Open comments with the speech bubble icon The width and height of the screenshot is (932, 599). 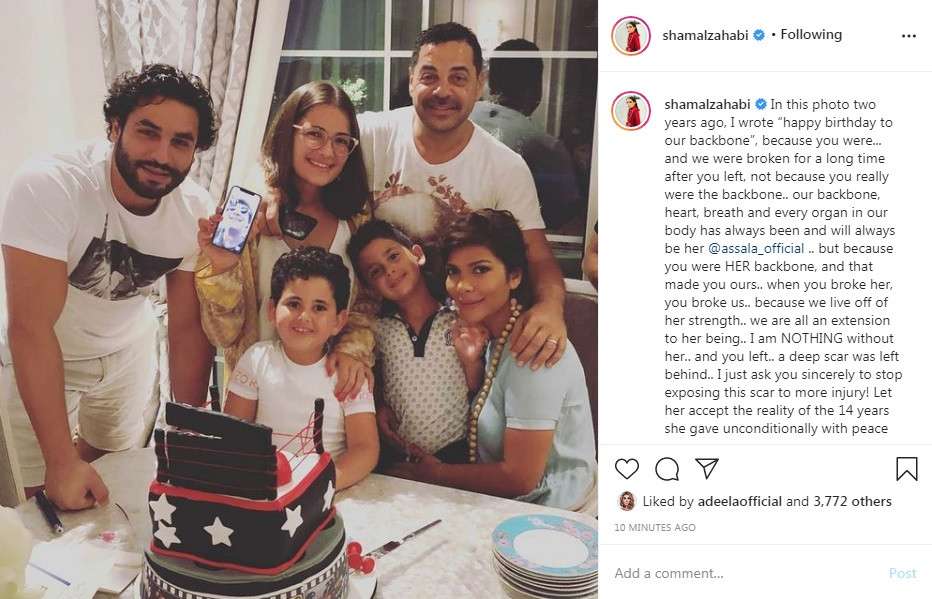coord(667,469)
